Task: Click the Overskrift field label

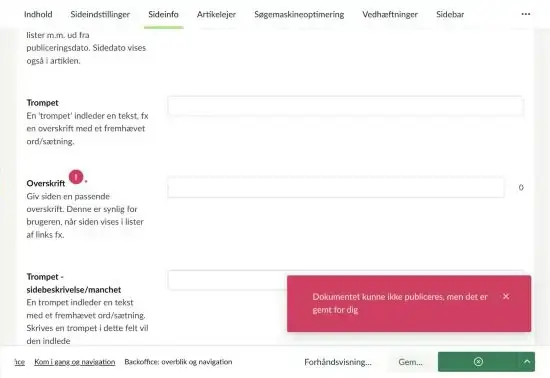Action: point(46,183)
